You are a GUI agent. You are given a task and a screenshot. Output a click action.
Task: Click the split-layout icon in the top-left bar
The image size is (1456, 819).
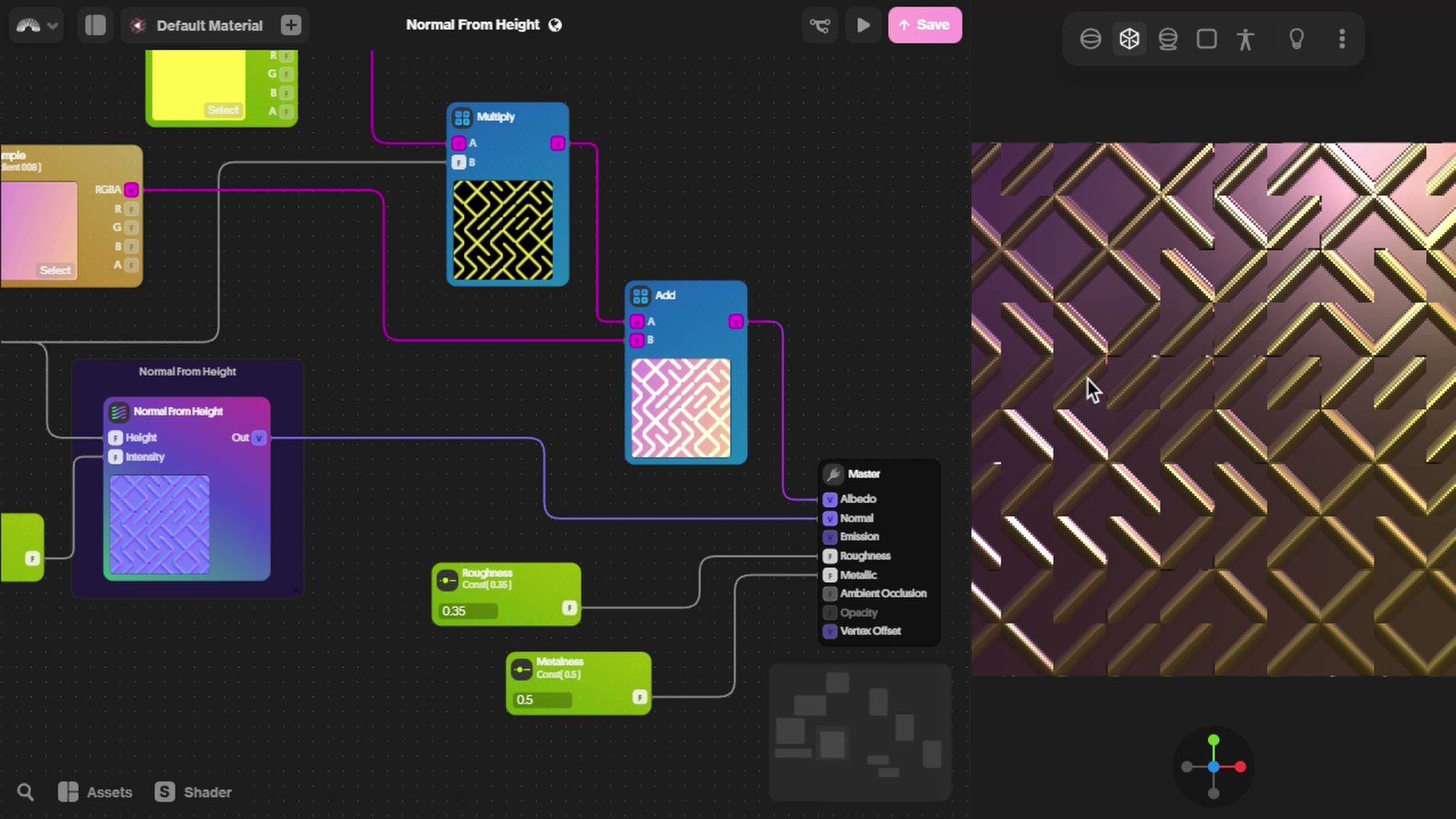tap(95, 25)
